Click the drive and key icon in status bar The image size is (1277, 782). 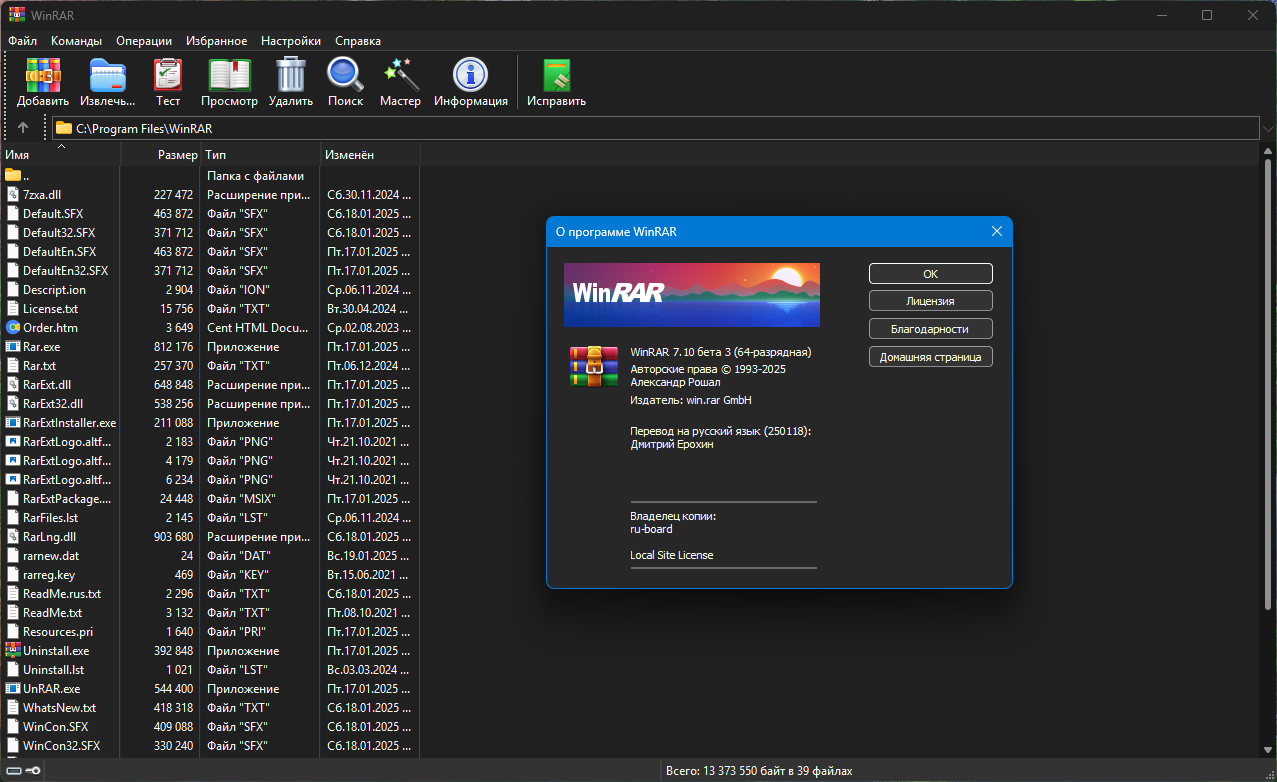(x=21, y=771)
